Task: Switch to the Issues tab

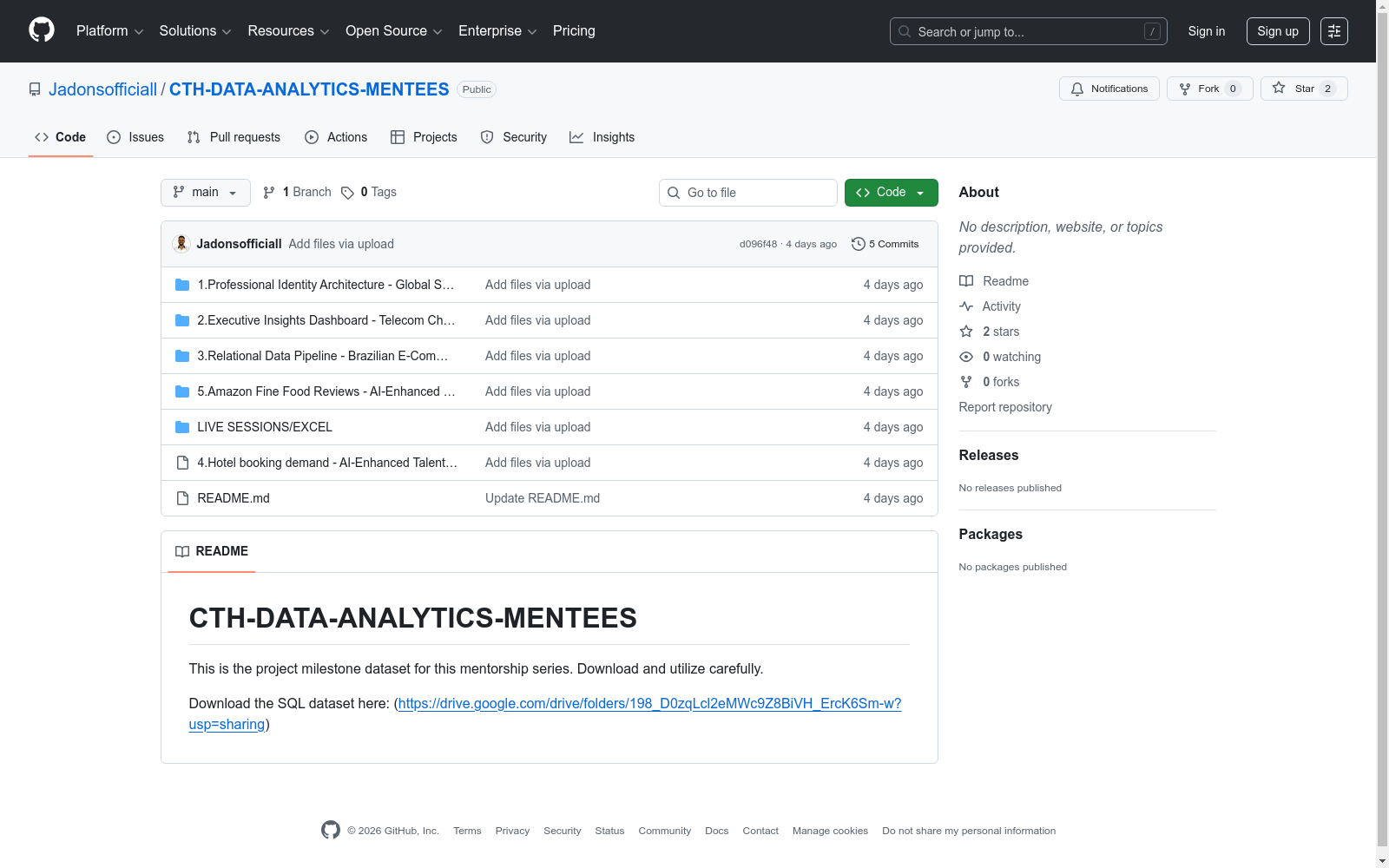Action: (x=135, y=137)
